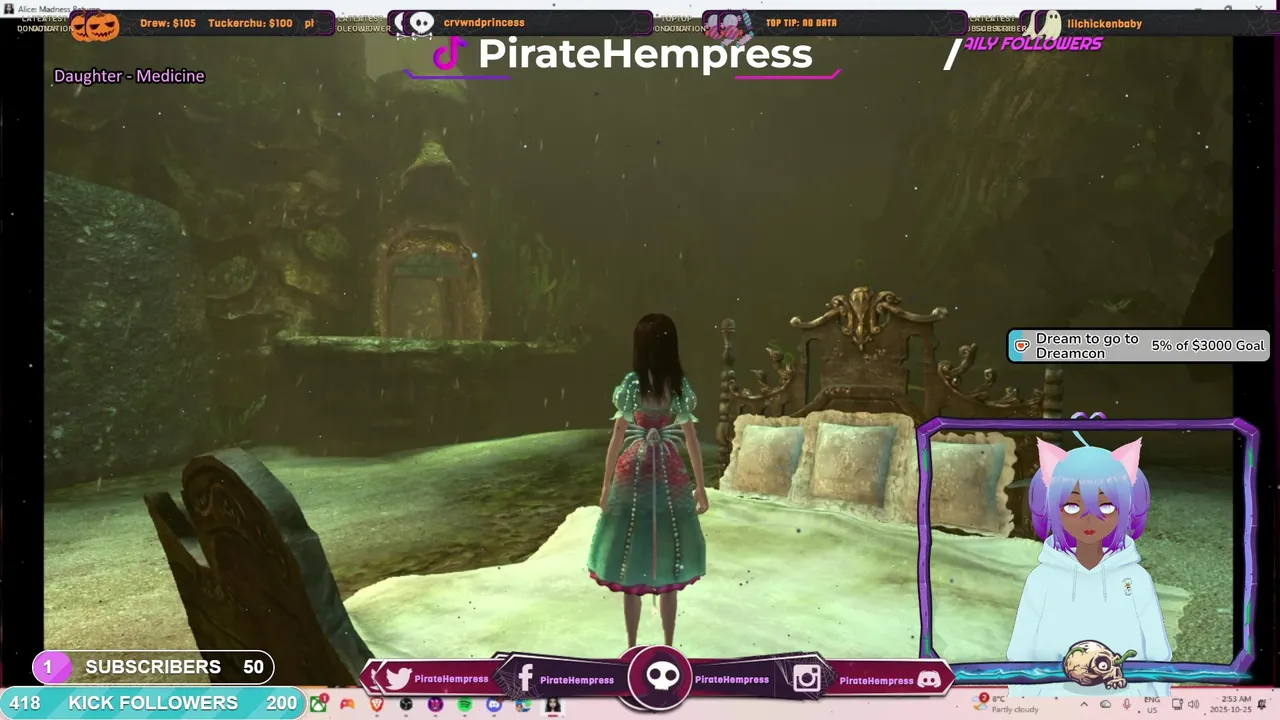Click the 'Daughter - Medicine' song label
The image size is (1280, 720).
(x=129, y=76)
